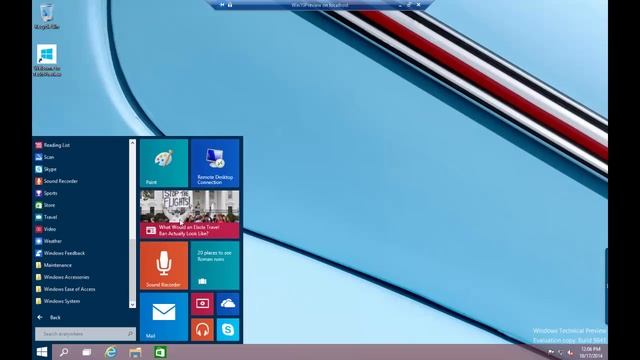This screenshot has width=640, height=360.
Task: Open the Skype tile
Action: tap(228, 329)
